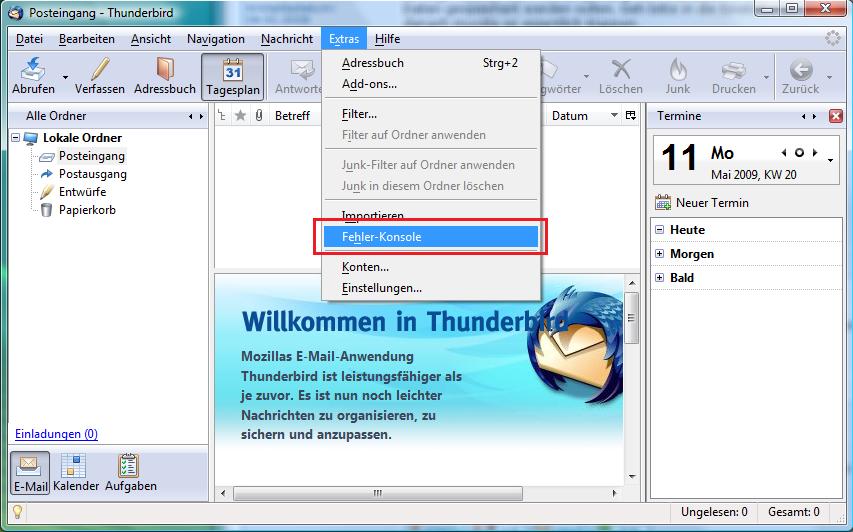Select Einstellungen... menu entry
This screenshot has width=853, height=532.
[430, 288]
